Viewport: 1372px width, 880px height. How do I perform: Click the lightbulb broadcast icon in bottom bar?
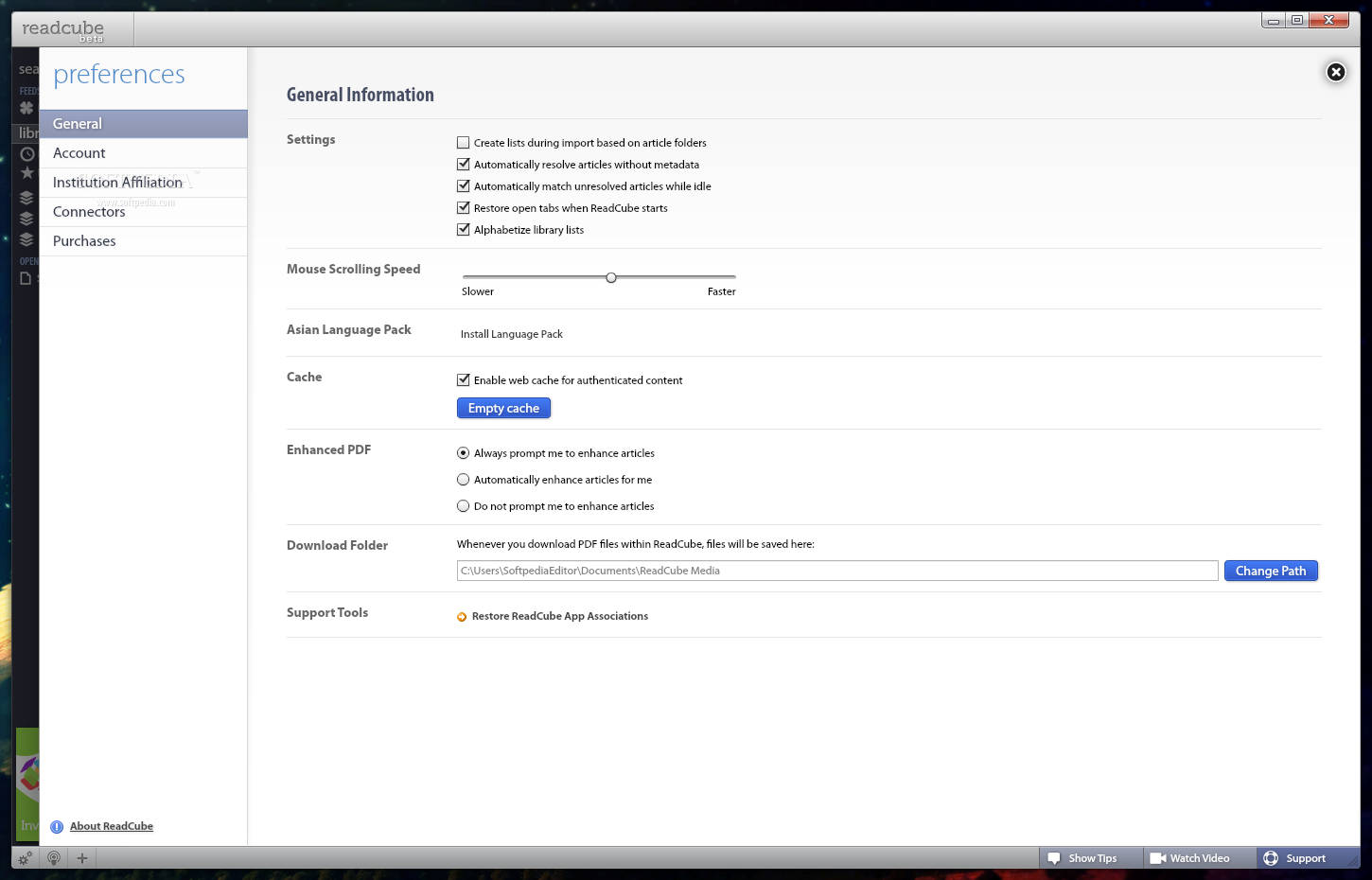pos(54,858)
